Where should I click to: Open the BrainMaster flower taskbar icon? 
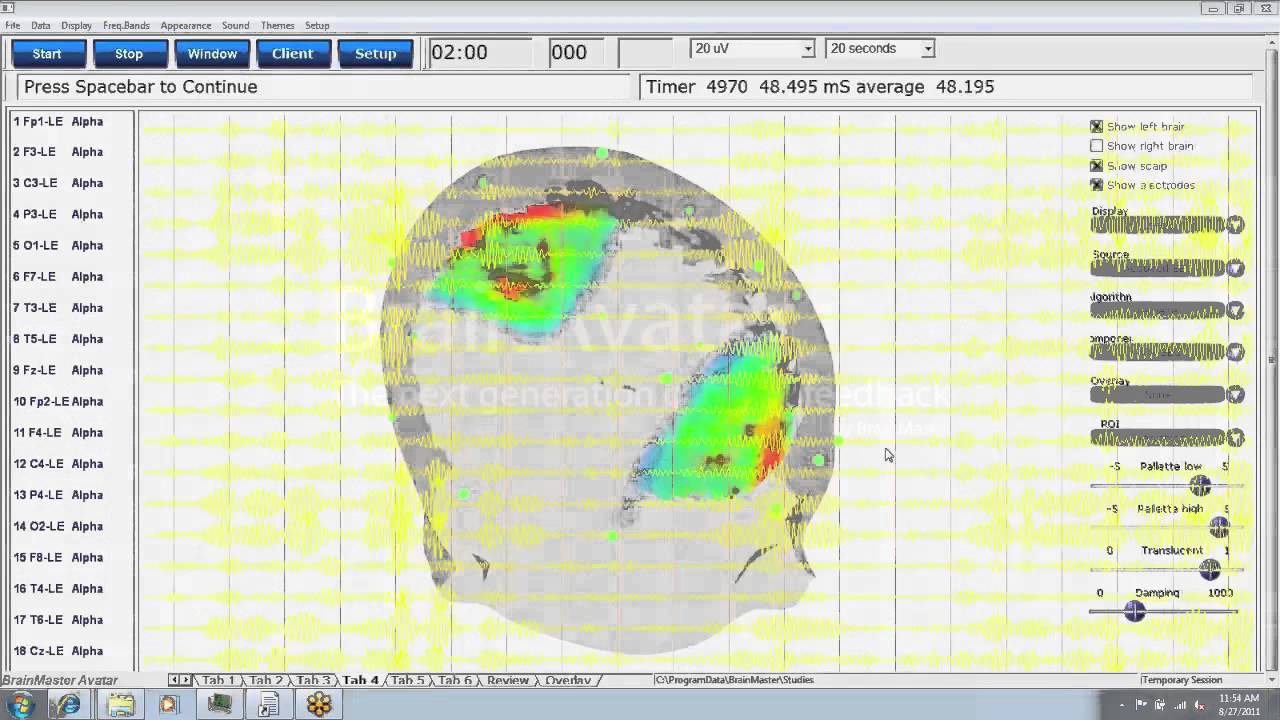(319, 705)
